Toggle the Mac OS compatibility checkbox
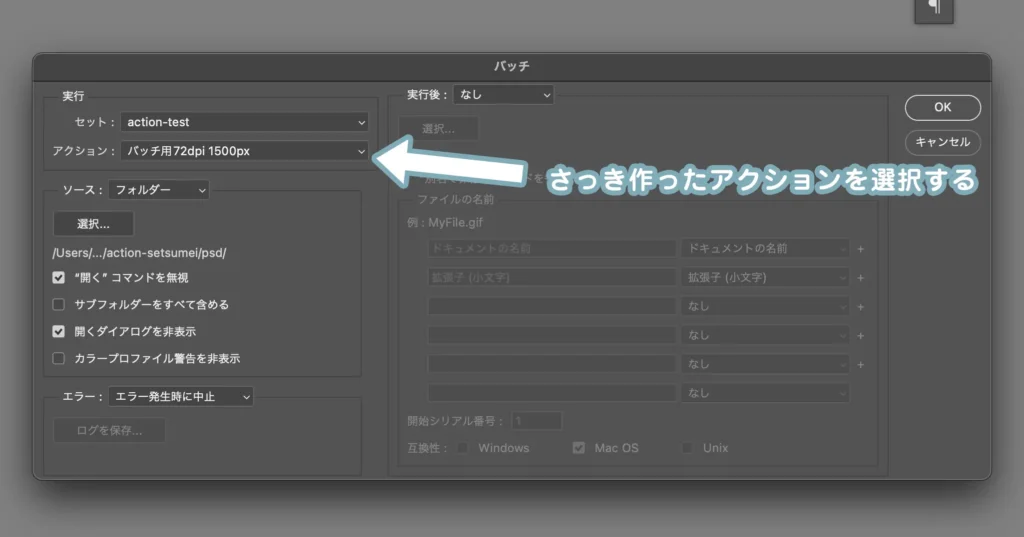 tap(579, 448)
